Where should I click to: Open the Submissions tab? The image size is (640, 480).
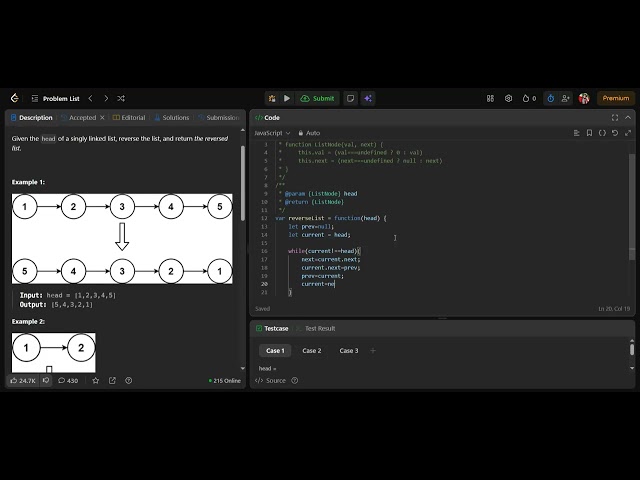pos(219,118)
